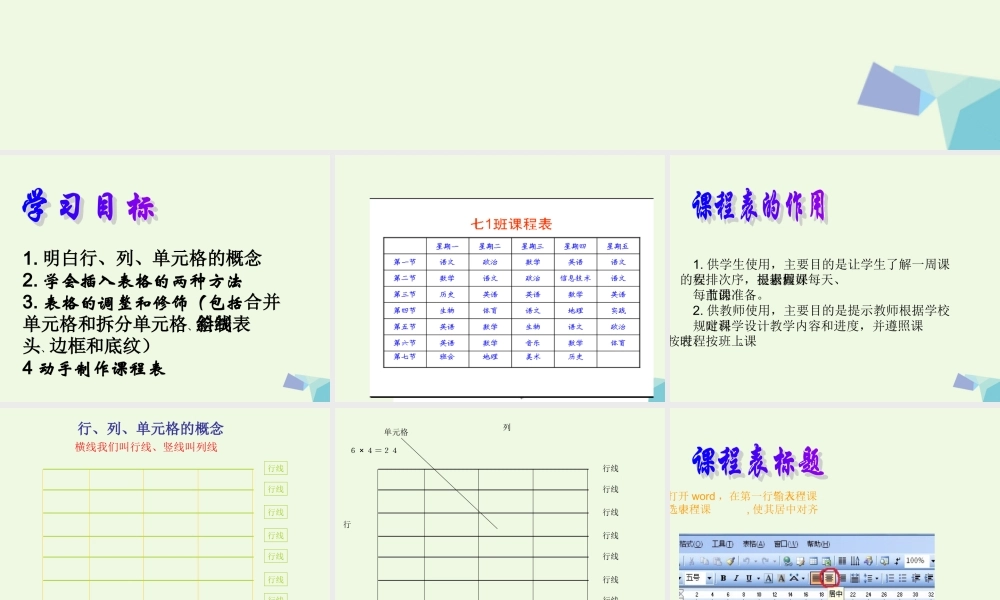Select the 七1班课程表 slide thumbnail

[500, 278]
